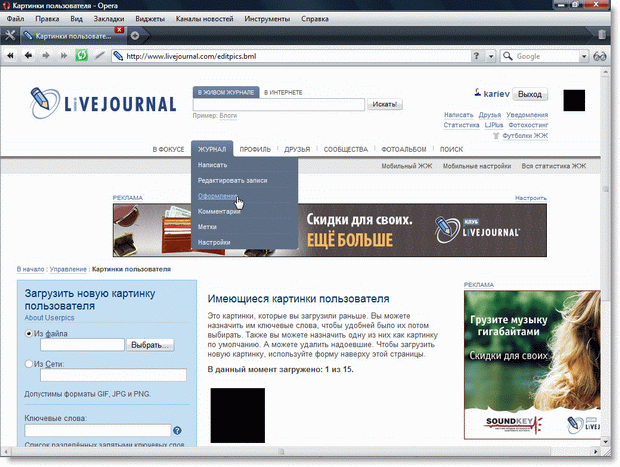The width and height of the screenshot is (620, 467).
Task: Open the Виджеты menu
Action: 150,19
